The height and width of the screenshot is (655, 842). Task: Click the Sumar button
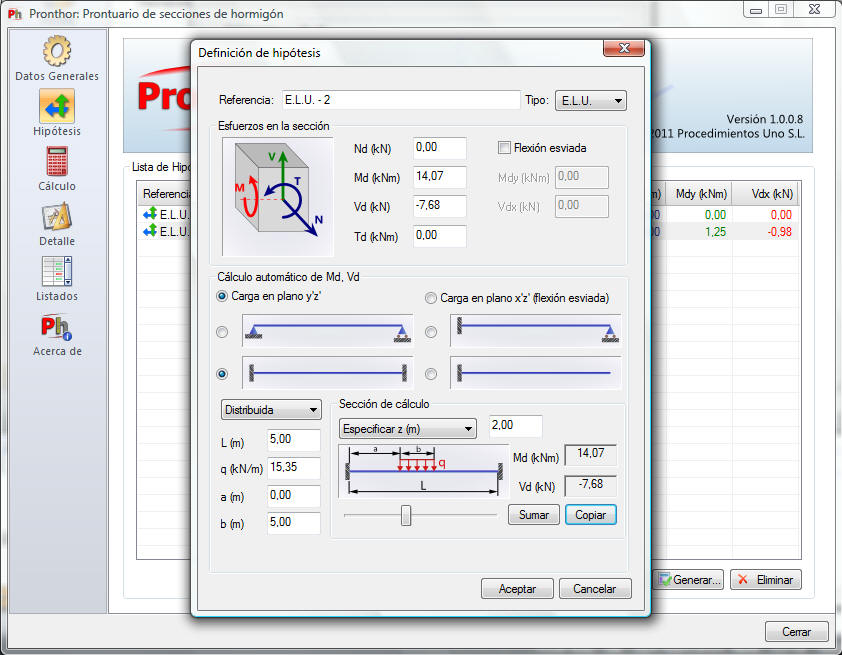click(x=534, y=514)
